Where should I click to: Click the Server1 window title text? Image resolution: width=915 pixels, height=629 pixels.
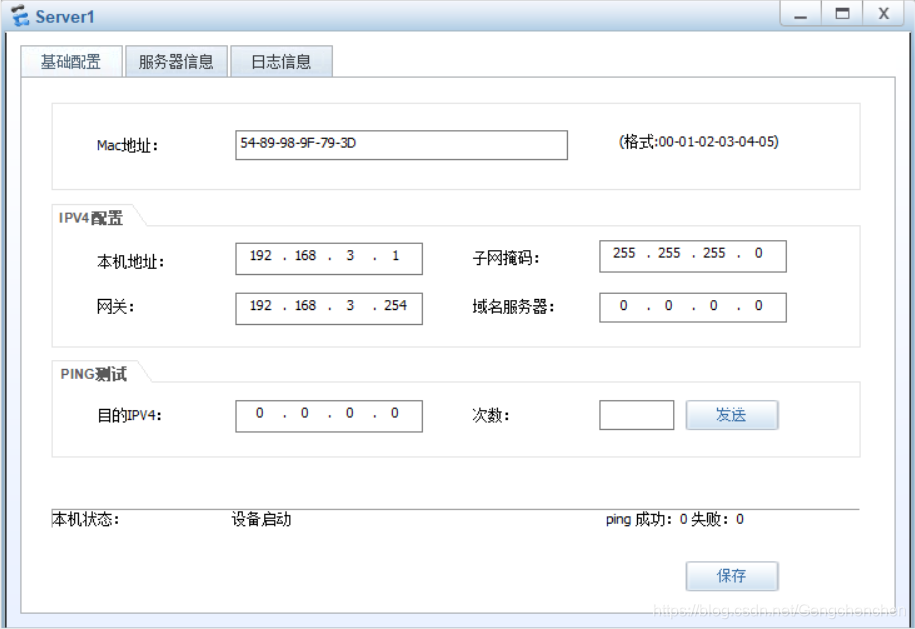(65, 17)
